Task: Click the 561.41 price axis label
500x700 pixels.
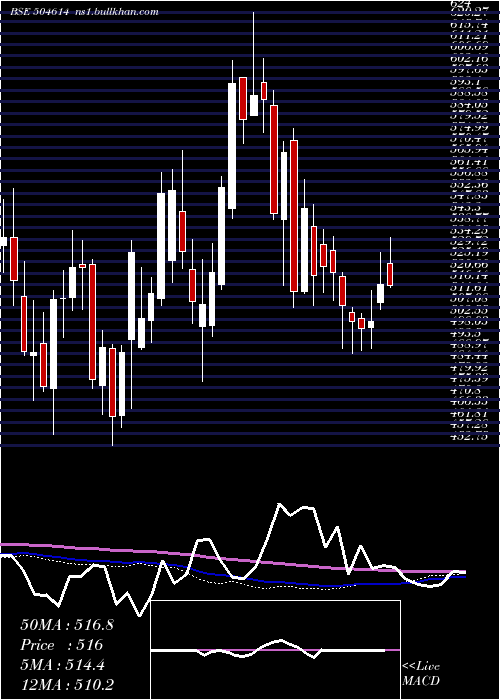Action: click(468, 161)
